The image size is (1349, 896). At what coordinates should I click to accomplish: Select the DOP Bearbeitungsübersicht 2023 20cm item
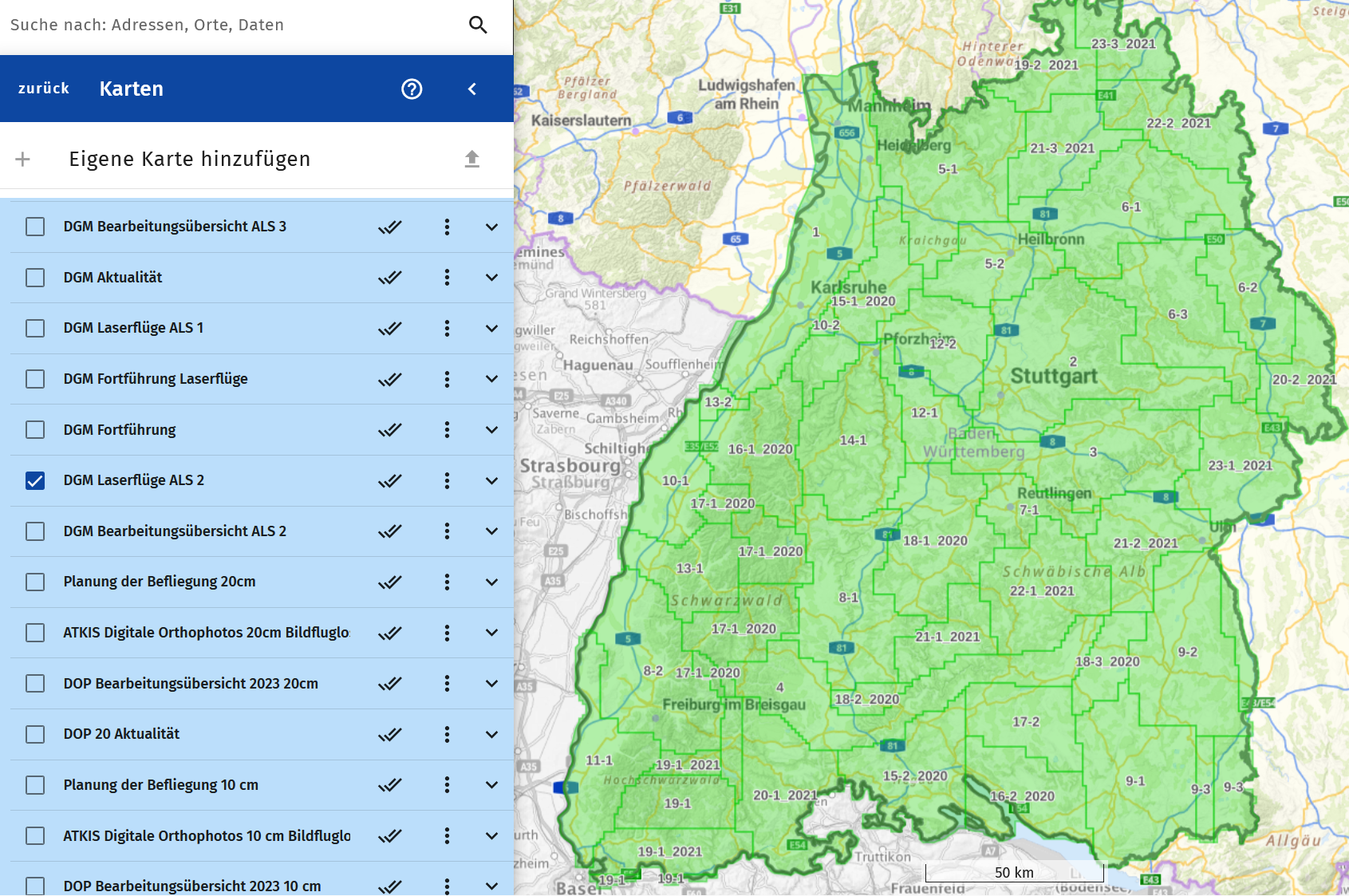click(x=191, y=684)
